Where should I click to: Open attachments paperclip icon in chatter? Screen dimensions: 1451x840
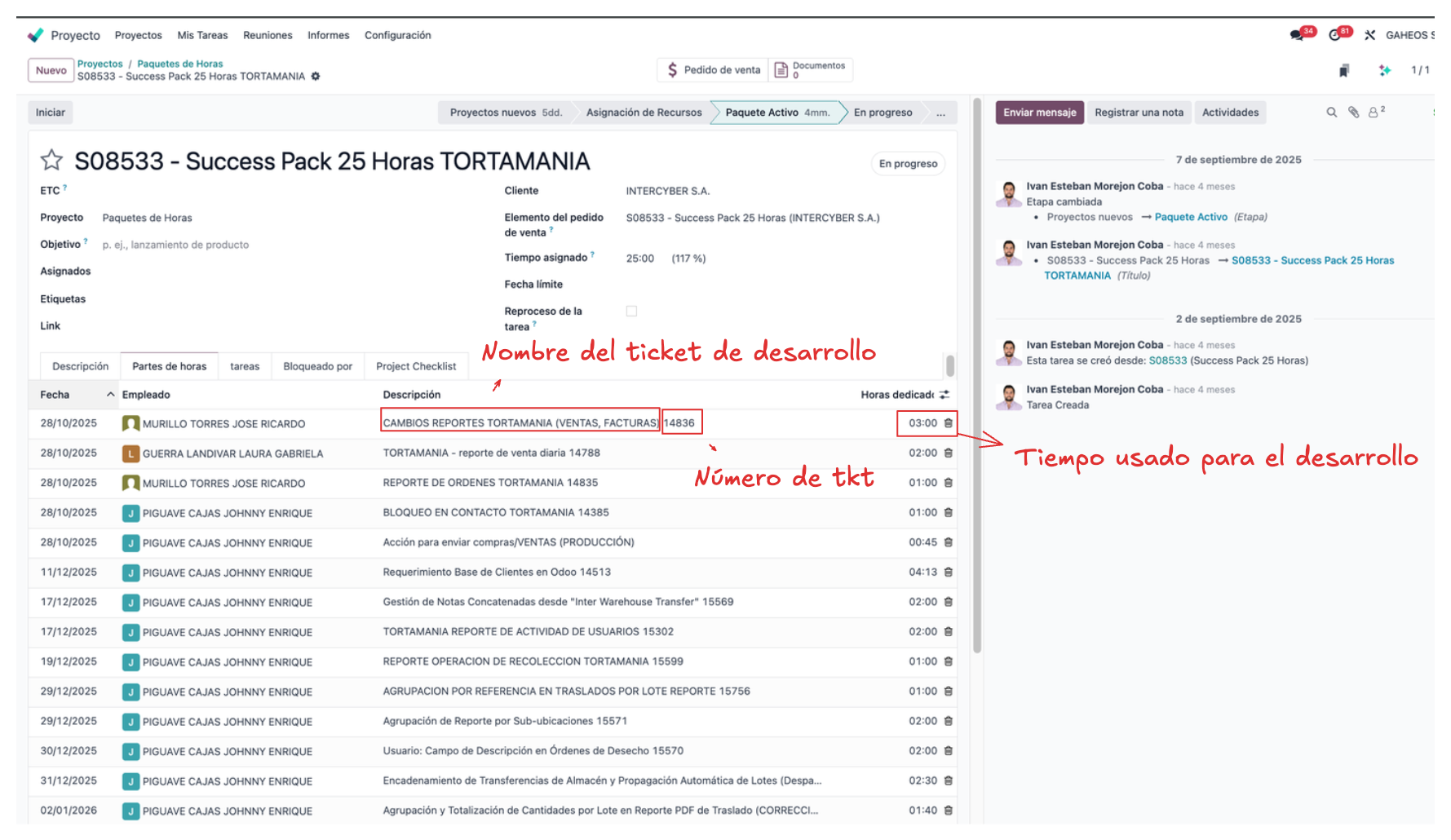(1353, 113)
